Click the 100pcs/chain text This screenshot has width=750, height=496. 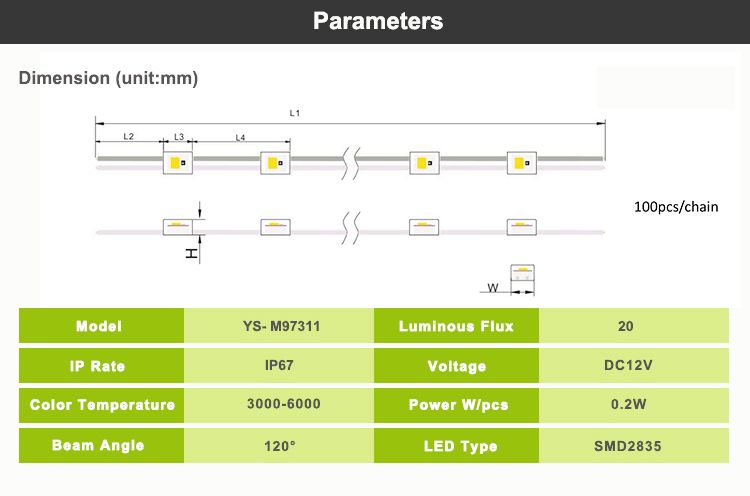676,207
